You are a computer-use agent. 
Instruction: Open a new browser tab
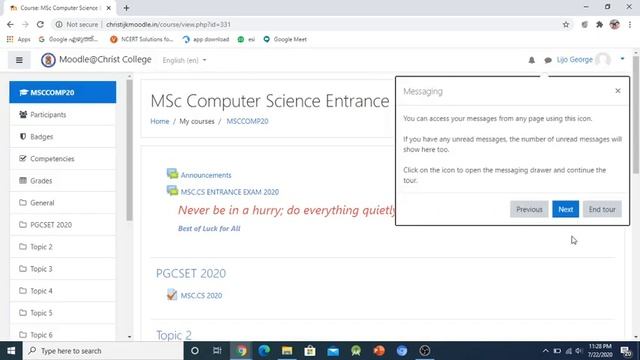126,8
